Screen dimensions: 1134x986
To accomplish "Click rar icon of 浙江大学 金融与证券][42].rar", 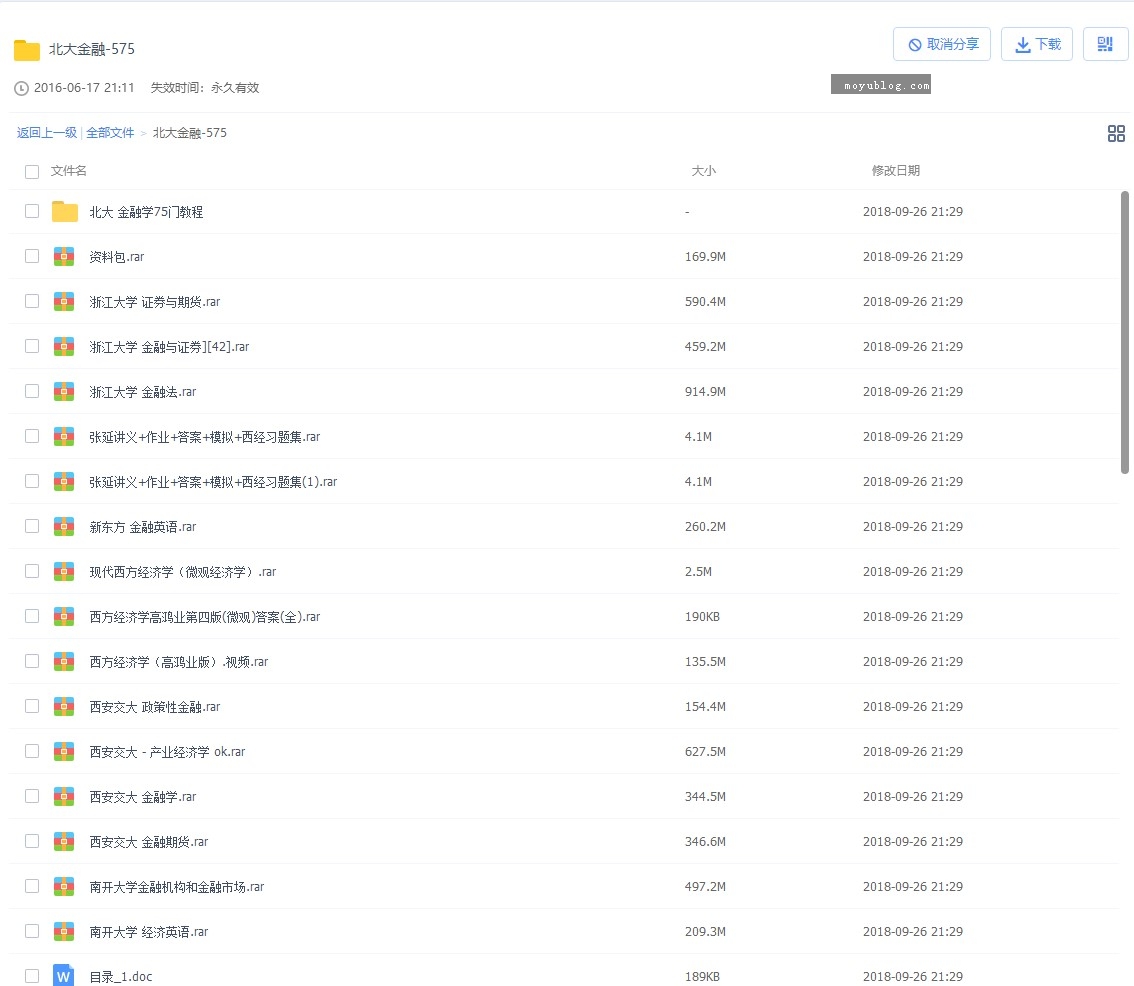I will coord(64,347).
